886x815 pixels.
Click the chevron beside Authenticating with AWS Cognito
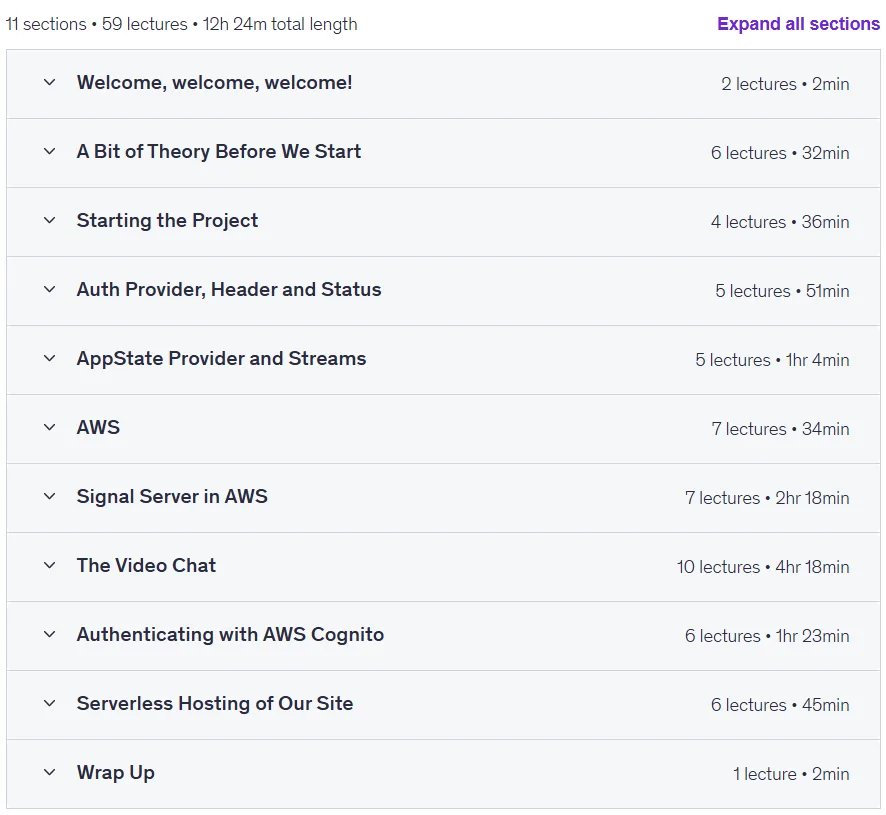click(x=50, y=634)
